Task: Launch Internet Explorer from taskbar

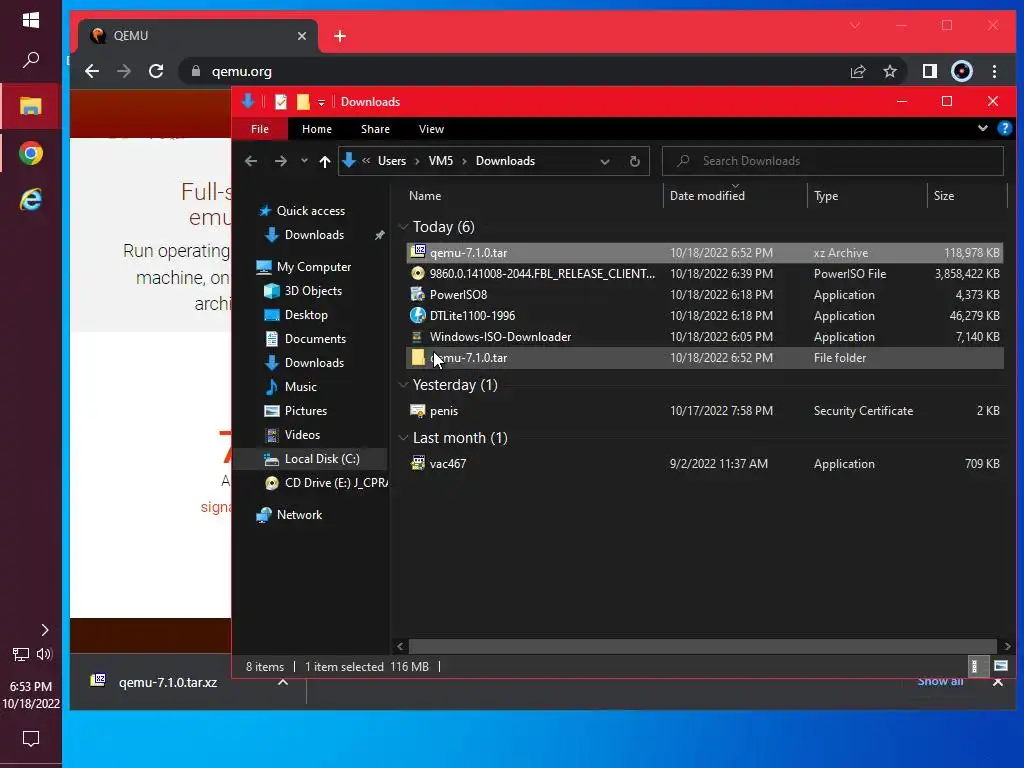Action: [31, 199]
